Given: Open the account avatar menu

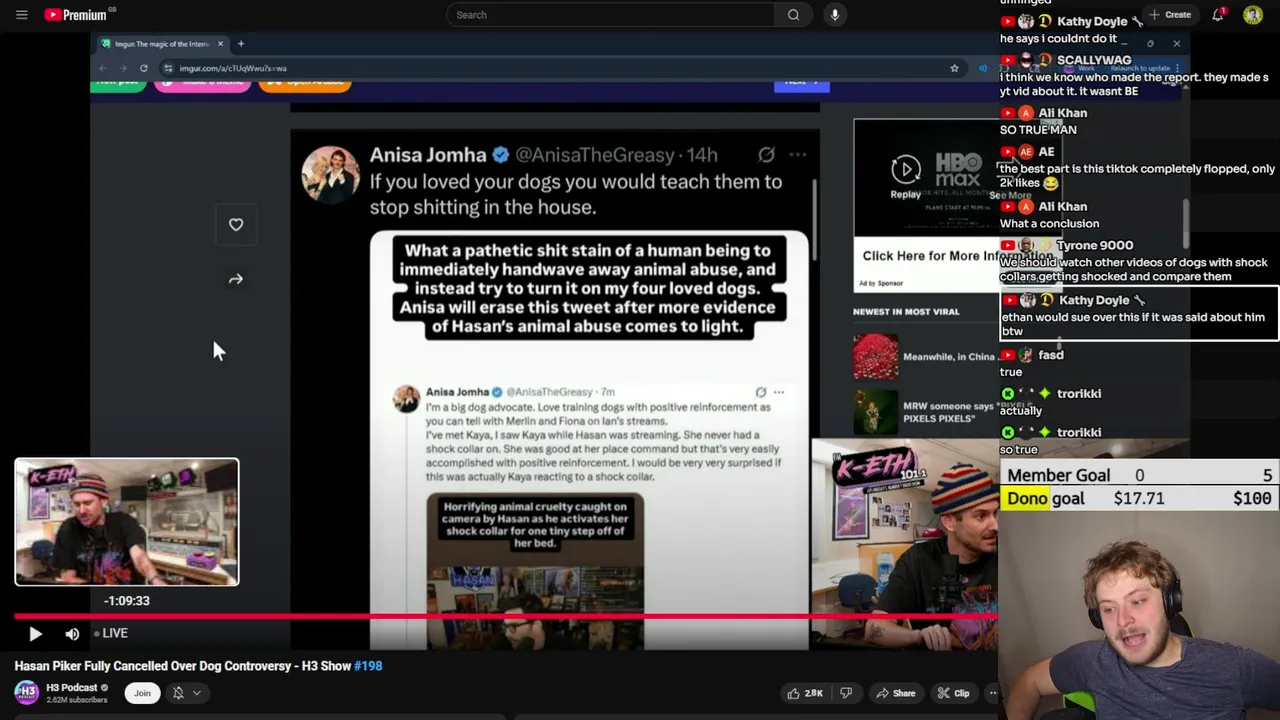Looking at the screenshot, I should [1253, 15].
